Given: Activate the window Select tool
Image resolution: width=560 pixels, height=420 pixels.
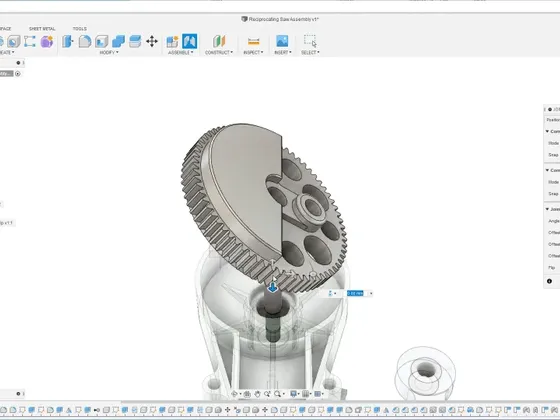Looking at the screenshot, I should pos(310,41).
